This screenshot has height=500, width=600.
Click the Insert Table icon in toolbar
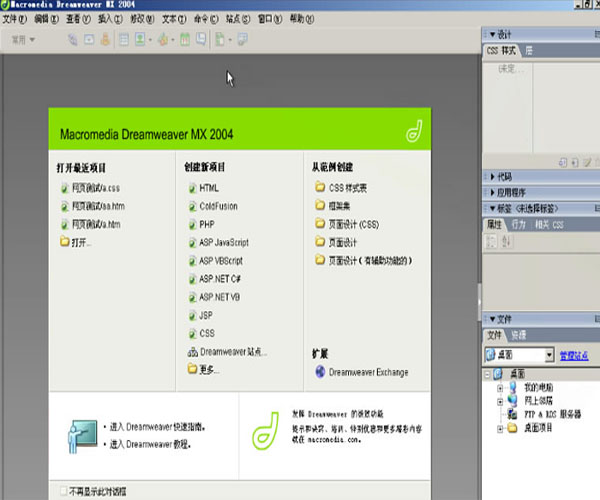point(124,40)
